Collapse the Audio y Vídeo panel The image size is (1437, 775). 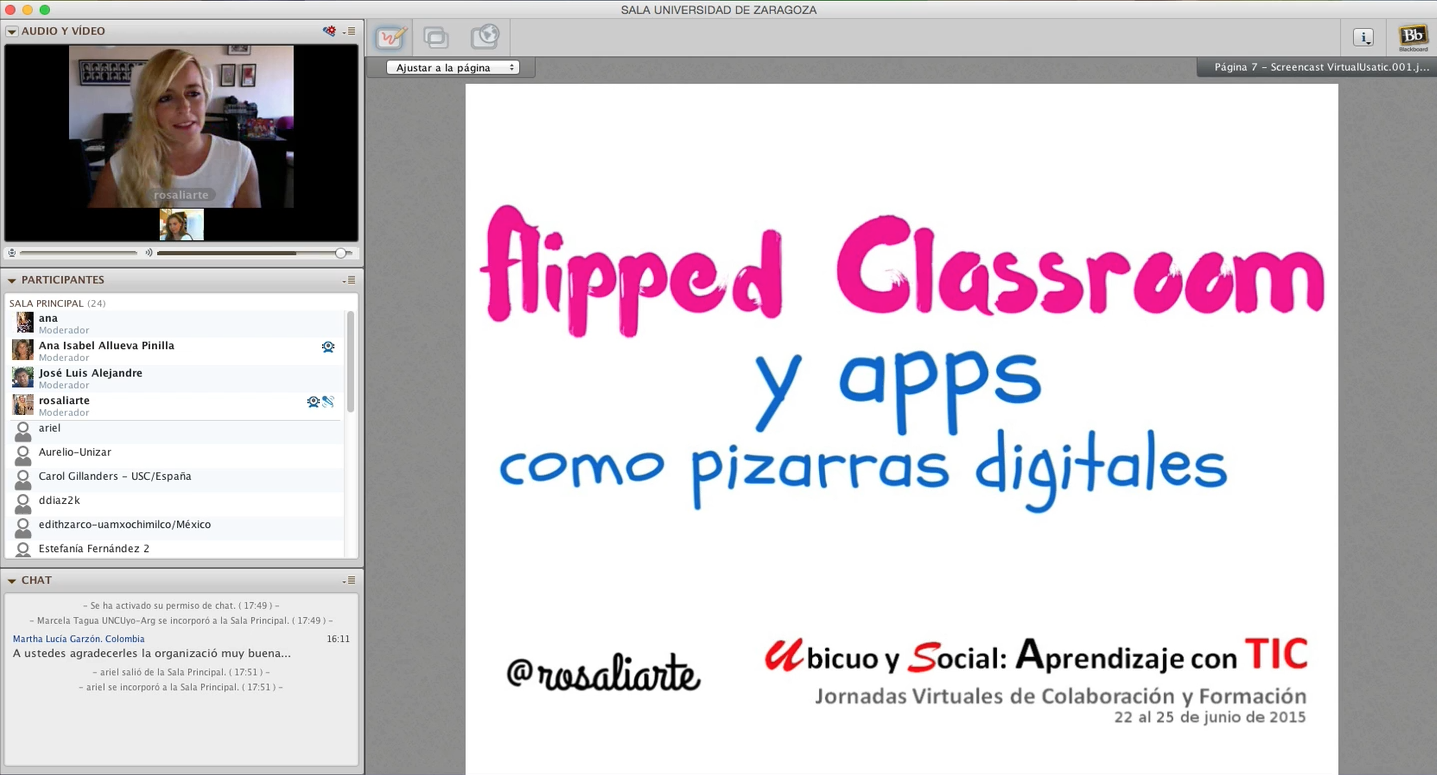tap(12, 31)
